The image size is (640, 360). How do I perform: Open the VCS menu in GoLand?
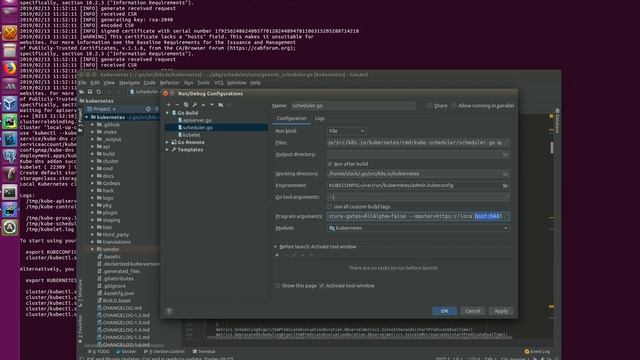pos(219,83)
